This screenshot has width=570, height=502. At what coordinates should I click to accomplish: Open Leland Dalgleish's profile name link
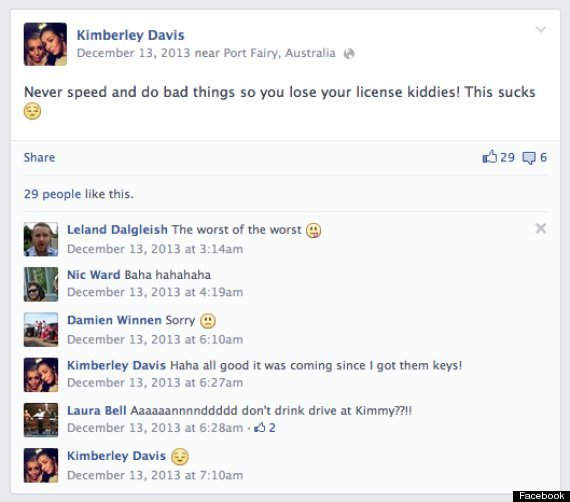point(117,229)
